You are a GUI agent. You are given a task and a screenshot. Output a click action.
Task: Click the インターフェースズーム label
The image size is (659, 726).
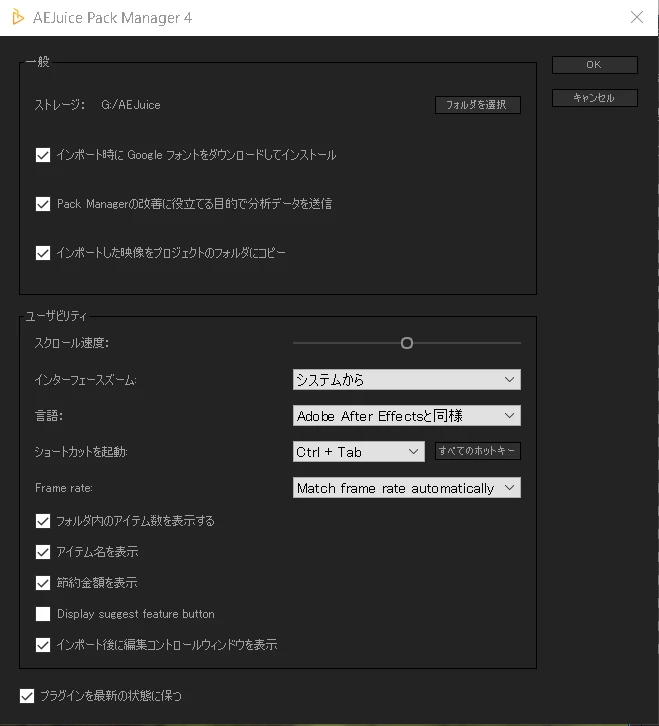pos(86,380)
